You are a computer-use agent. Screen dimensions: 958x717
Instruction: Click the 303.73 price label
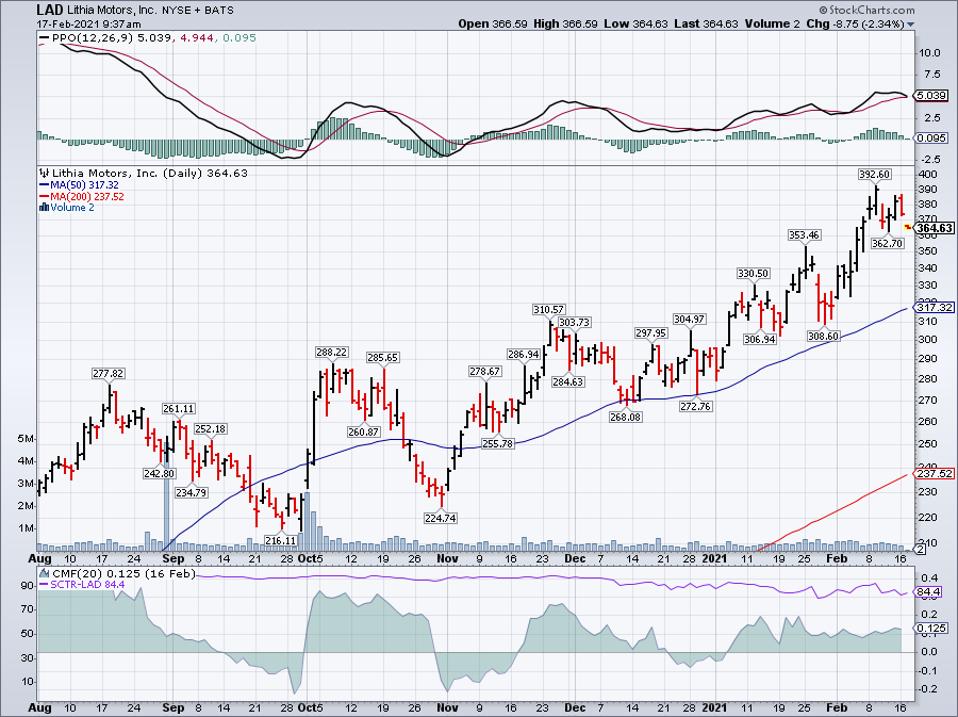coord(574,322)
